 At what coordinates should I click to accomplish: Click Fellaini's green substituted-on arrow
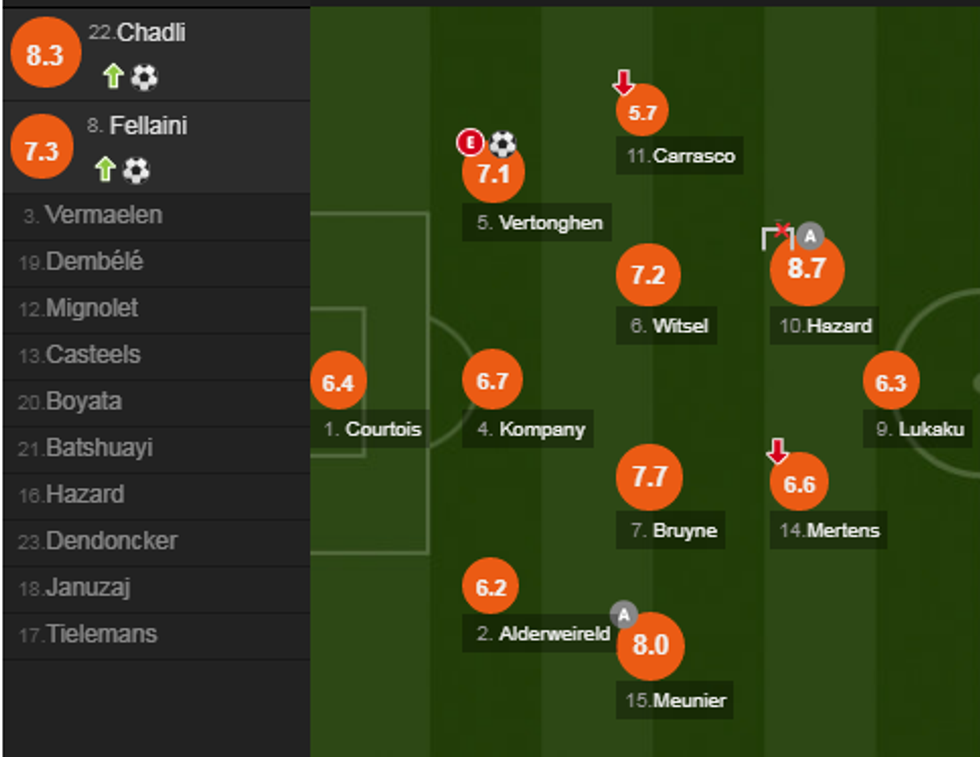pyautogui.click(x=105, y=170)
